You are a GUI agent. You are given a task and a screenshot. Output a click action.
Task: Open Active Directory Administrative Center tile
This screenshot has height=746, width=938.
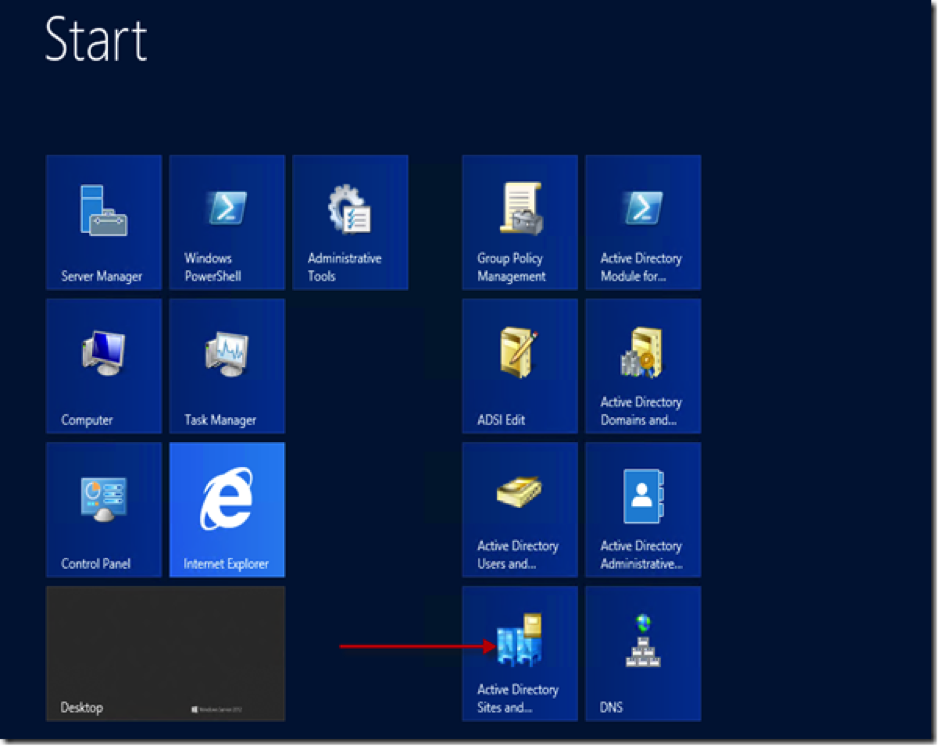pyautogui.click(x=643, y=510)
